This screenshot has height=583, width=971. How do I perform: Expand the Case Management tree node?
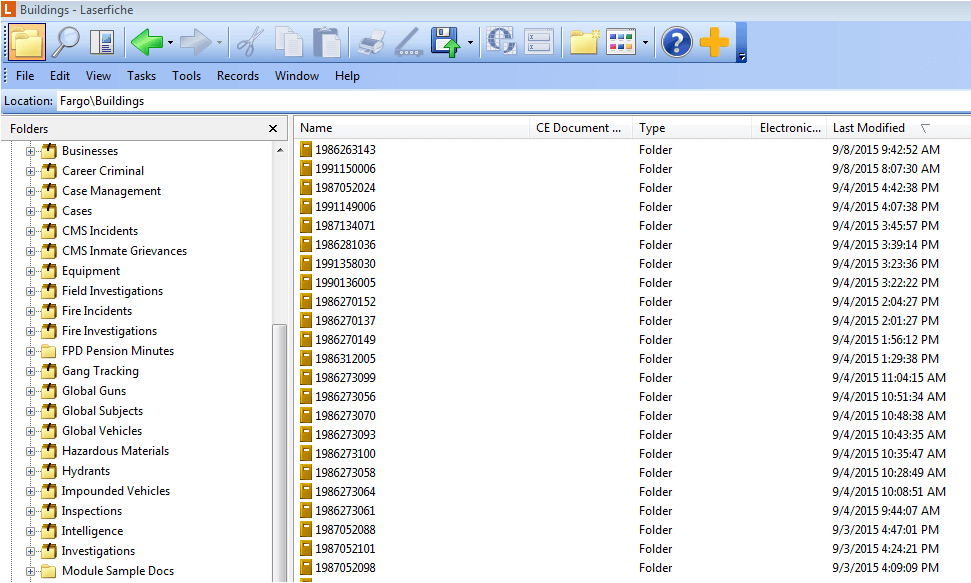(30, 191)
